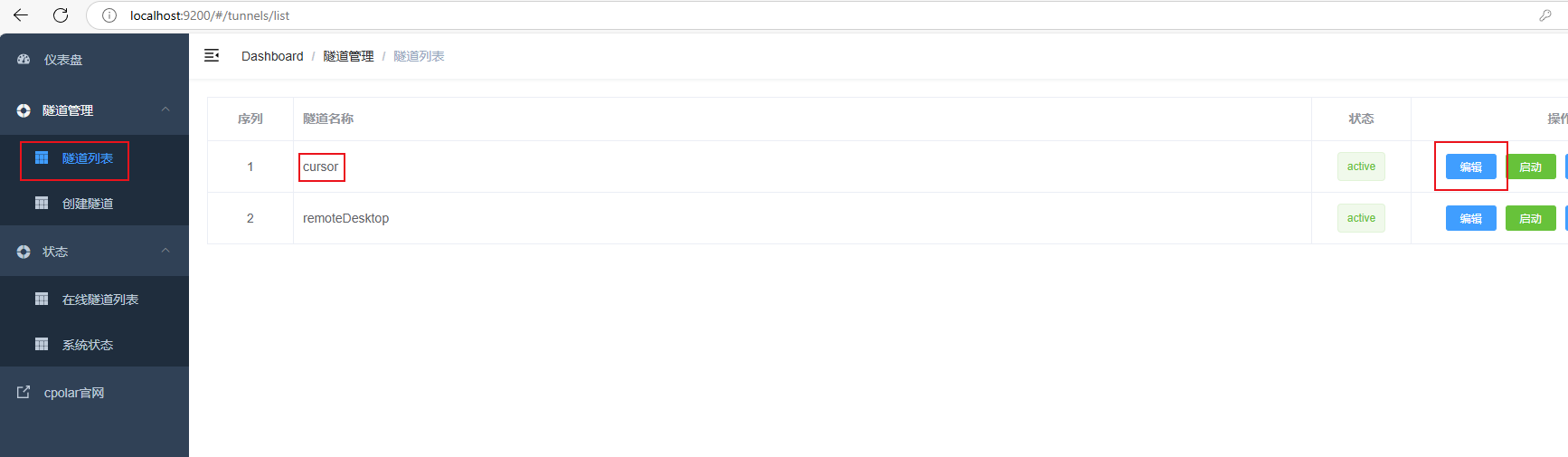Click the key icon in address bar
Screen dimensions: 1568x457
[1545, 15]
